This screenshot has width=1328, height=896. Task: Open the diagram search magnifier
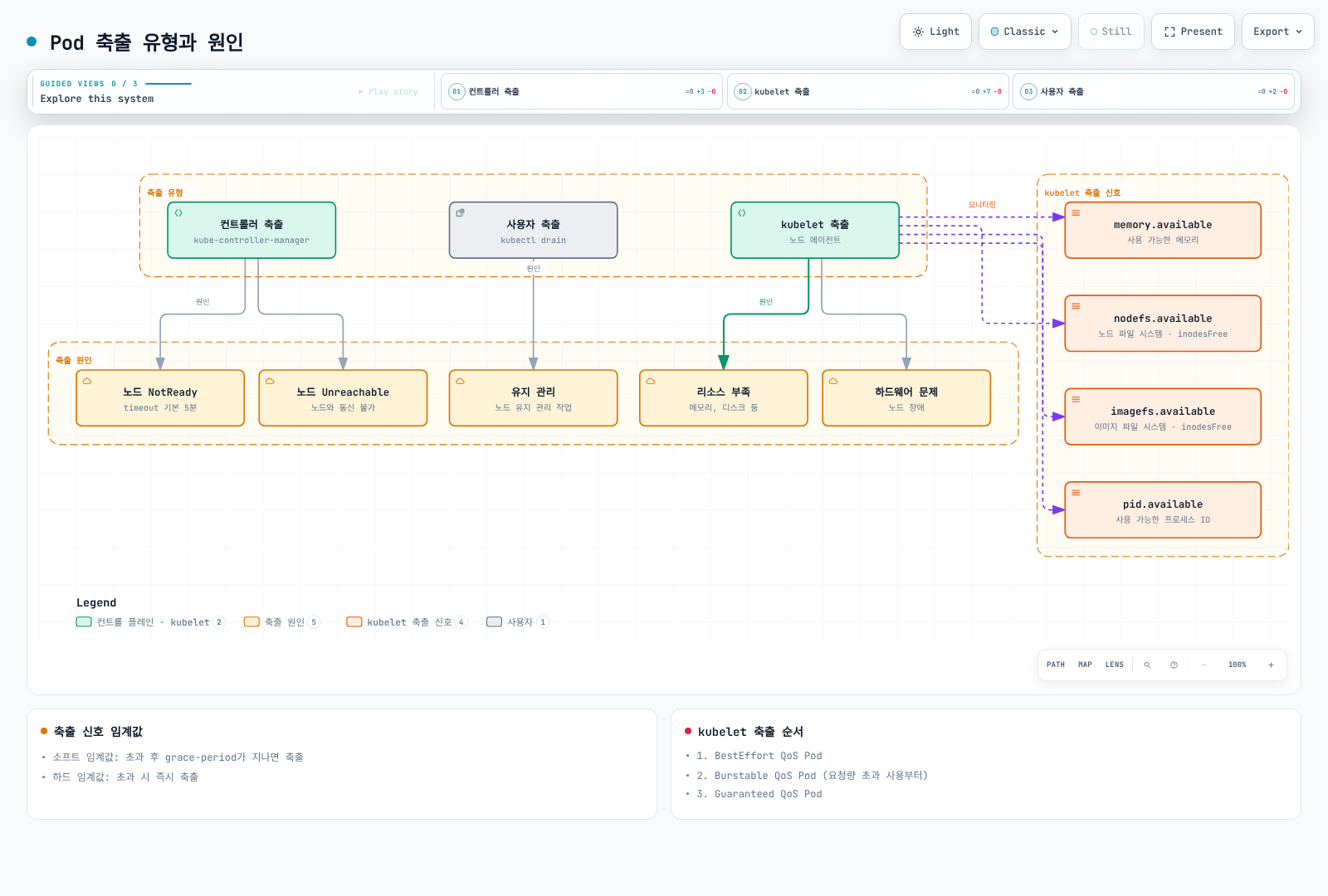(1147, 665)
